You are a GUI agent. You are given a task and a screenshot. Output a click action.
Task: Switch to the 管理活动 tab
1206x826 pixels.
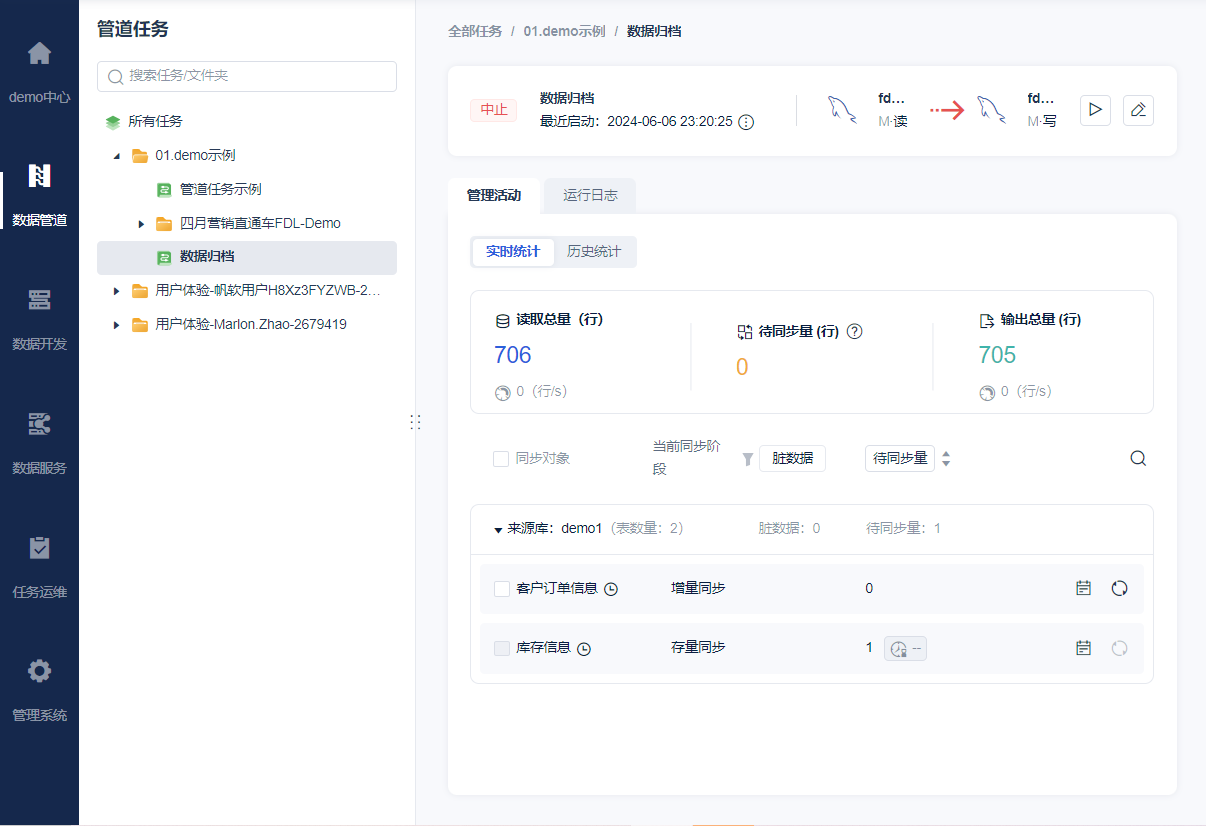point(494,196)
